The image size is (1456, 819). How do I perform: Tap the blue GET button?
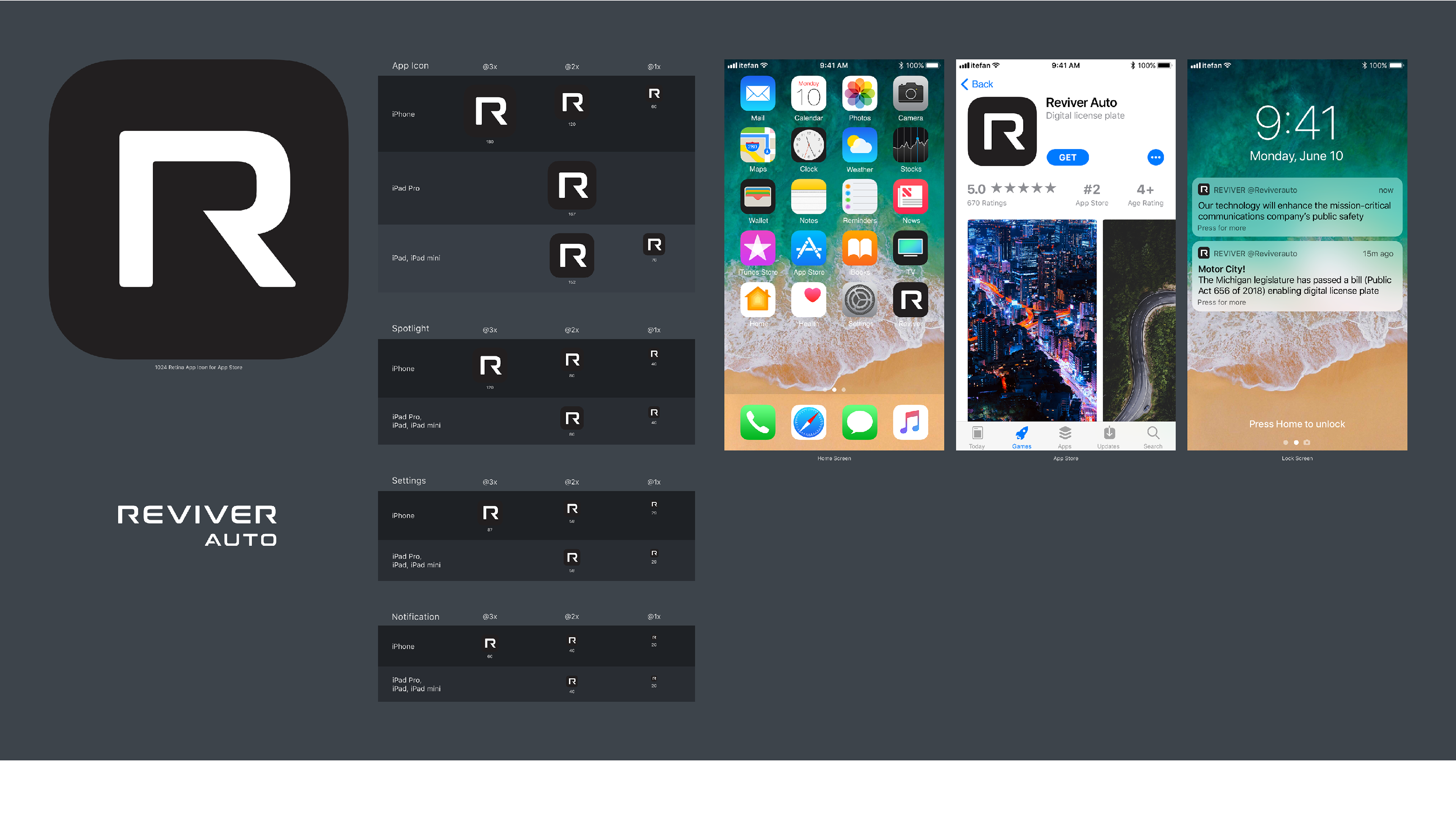(1067, 158)
